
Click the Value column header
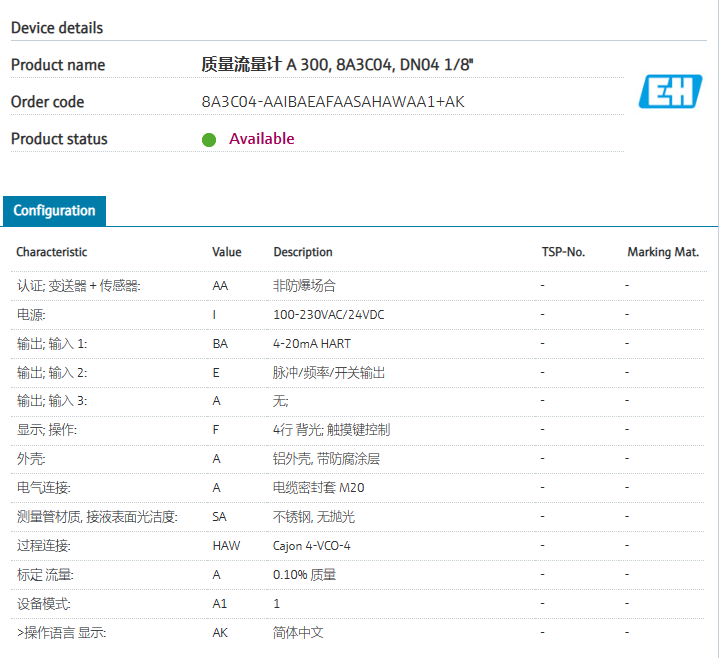(x=227, y=252)
